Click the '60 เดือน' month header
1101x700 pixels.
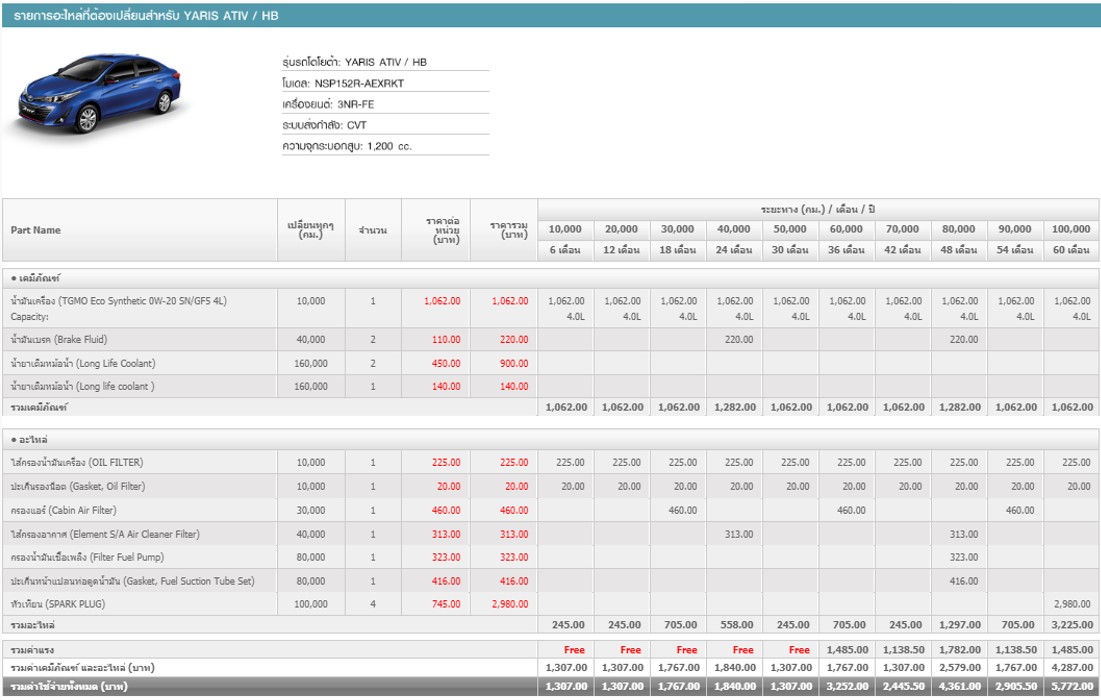click(x=1071, y=250)
